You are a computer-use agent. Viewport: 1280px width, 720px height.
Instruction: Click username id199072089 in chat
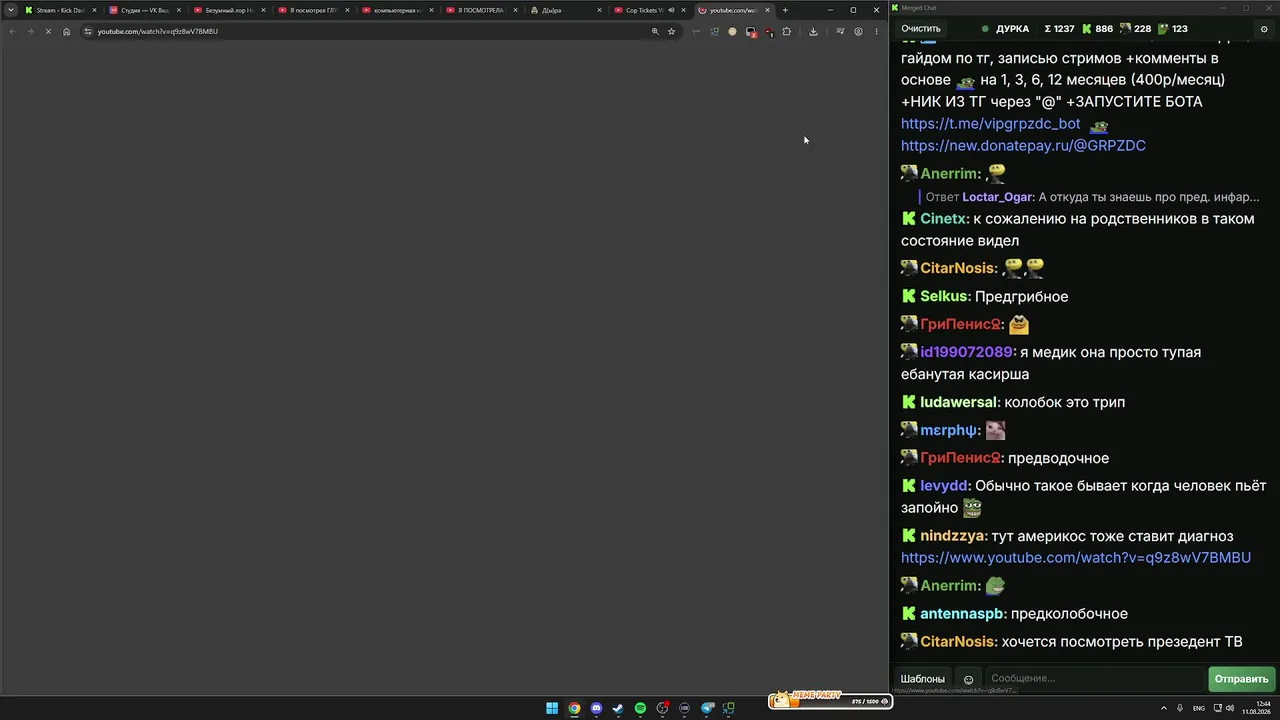966,352
